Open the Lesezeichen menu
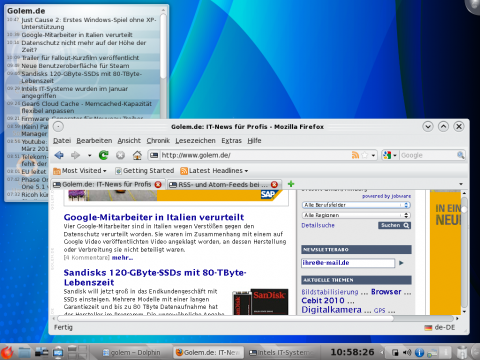The image size is (480, 360). [195, 141]
